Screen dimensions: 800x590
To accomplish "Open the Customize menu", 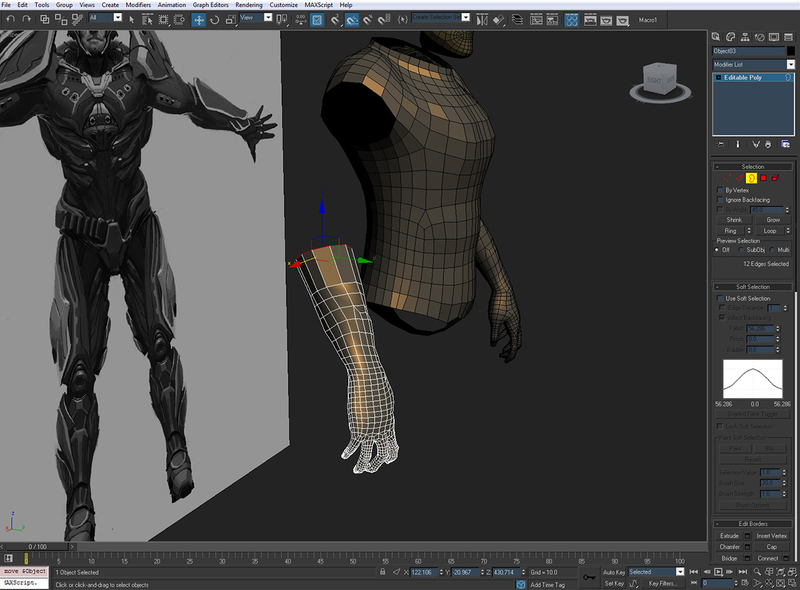I will pyautogui.click(x=284, y=5).
